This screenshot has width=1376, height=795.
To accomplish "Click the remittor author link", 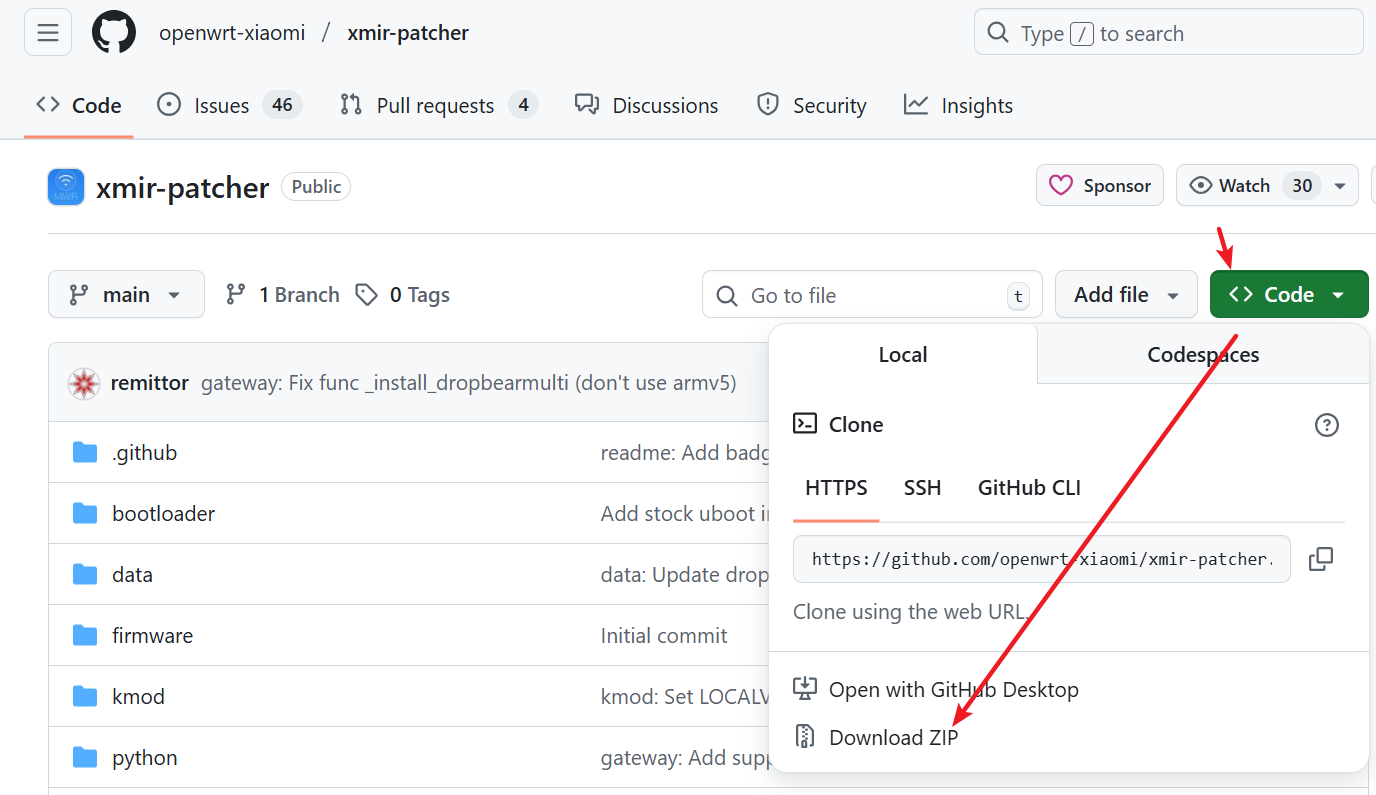I will pos(150,383).
